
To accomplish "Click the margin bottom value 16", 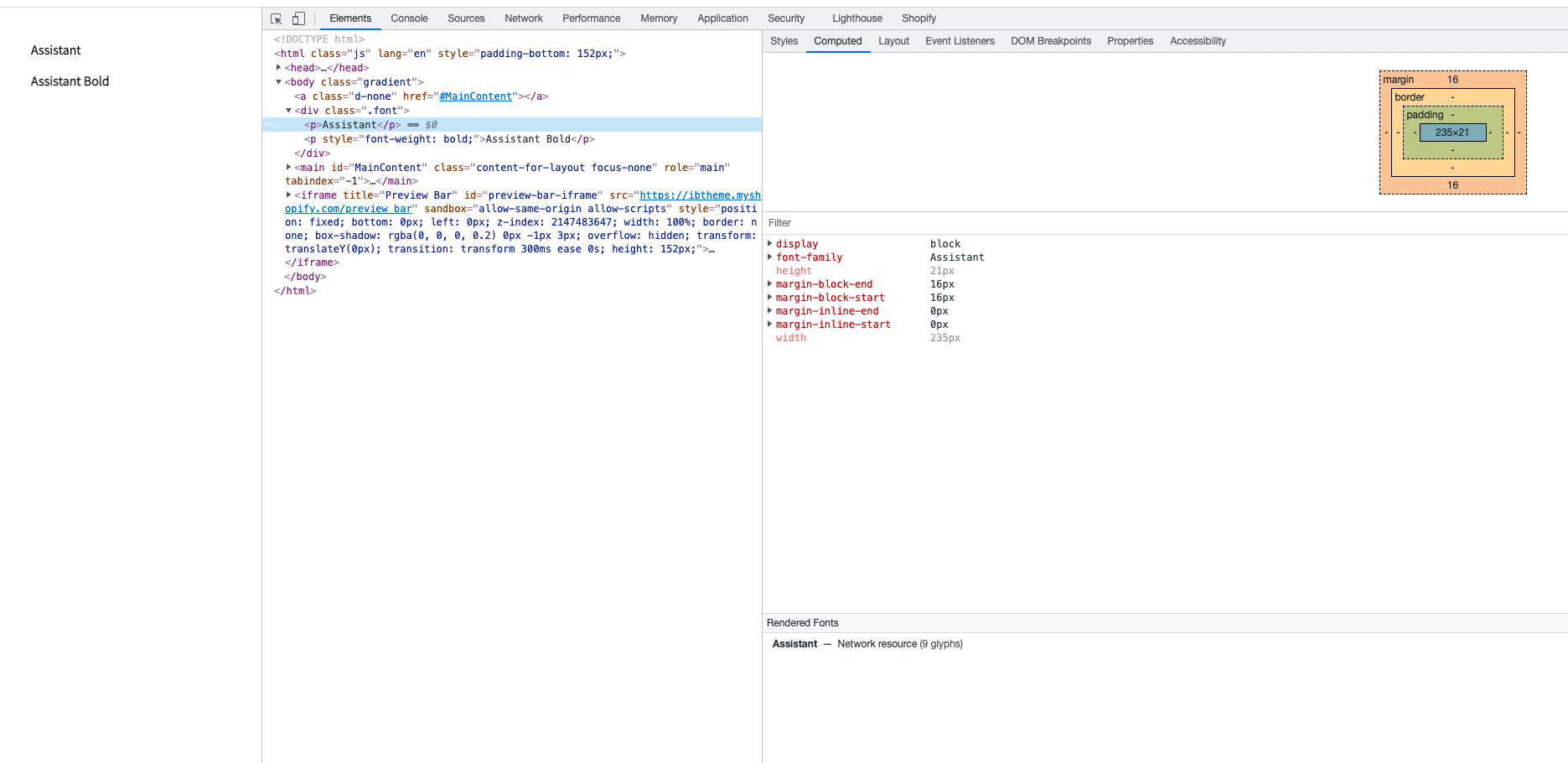I will (1452, 185).
